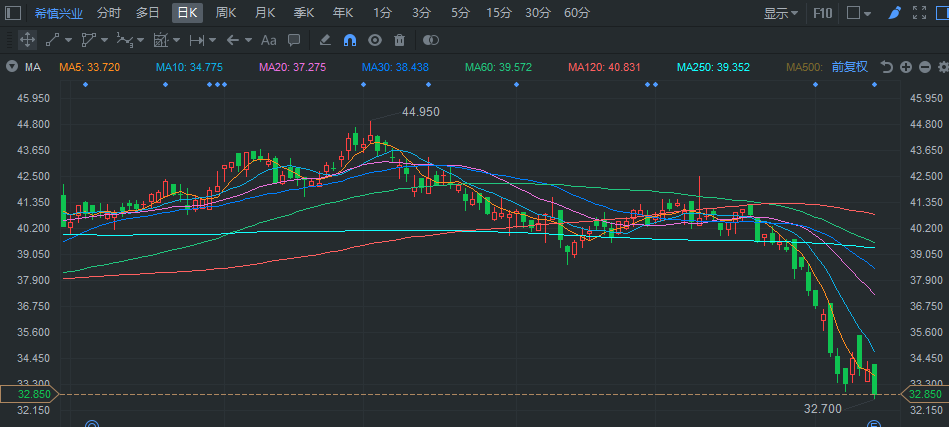This screenshot has width=949, height=427.
Task: Select the eraser tool
Action: pyautogui.click(x=325, y=41)
